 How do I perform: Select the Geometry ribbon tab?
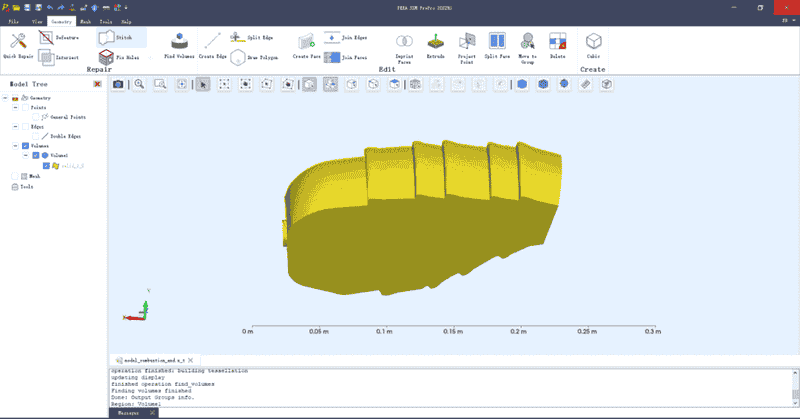61,21
